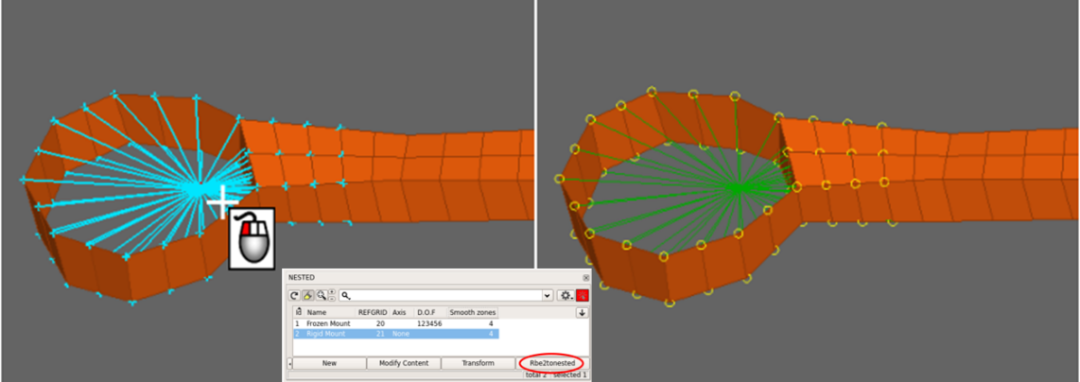
Task: Open the gear settings dropdown
Action: 566,295
